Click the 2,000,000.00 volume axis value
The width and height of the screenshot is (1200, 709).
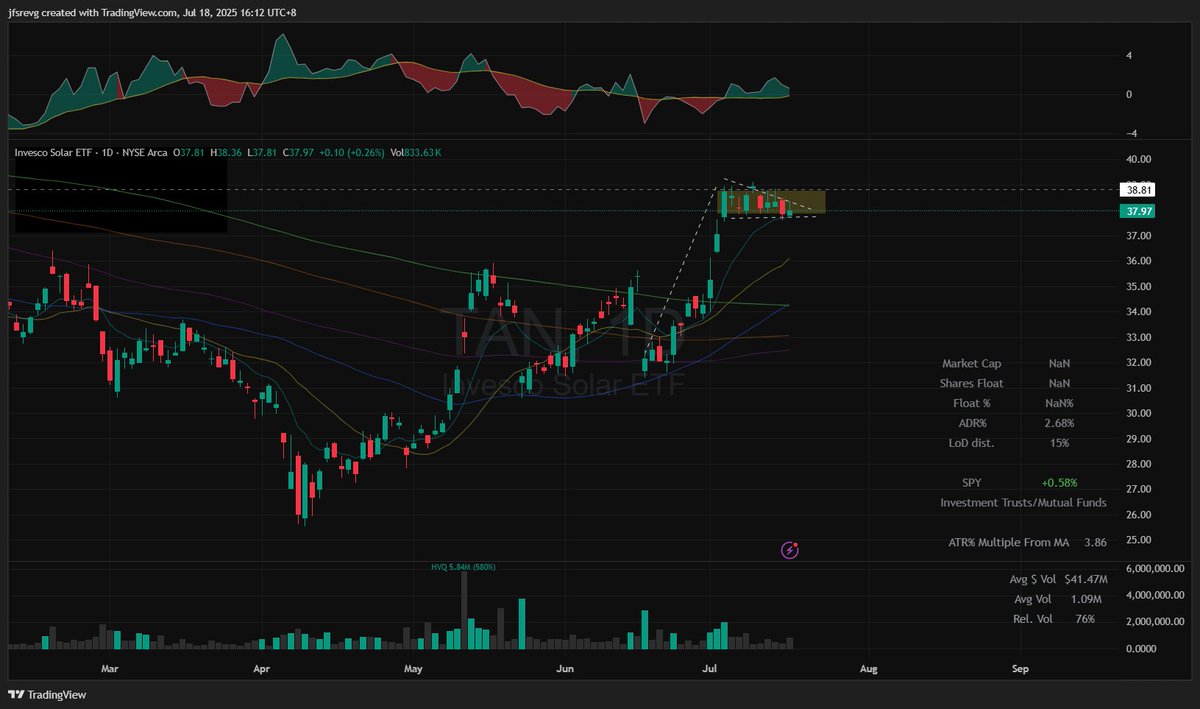pyautogui.click(x=1157, y=622)
